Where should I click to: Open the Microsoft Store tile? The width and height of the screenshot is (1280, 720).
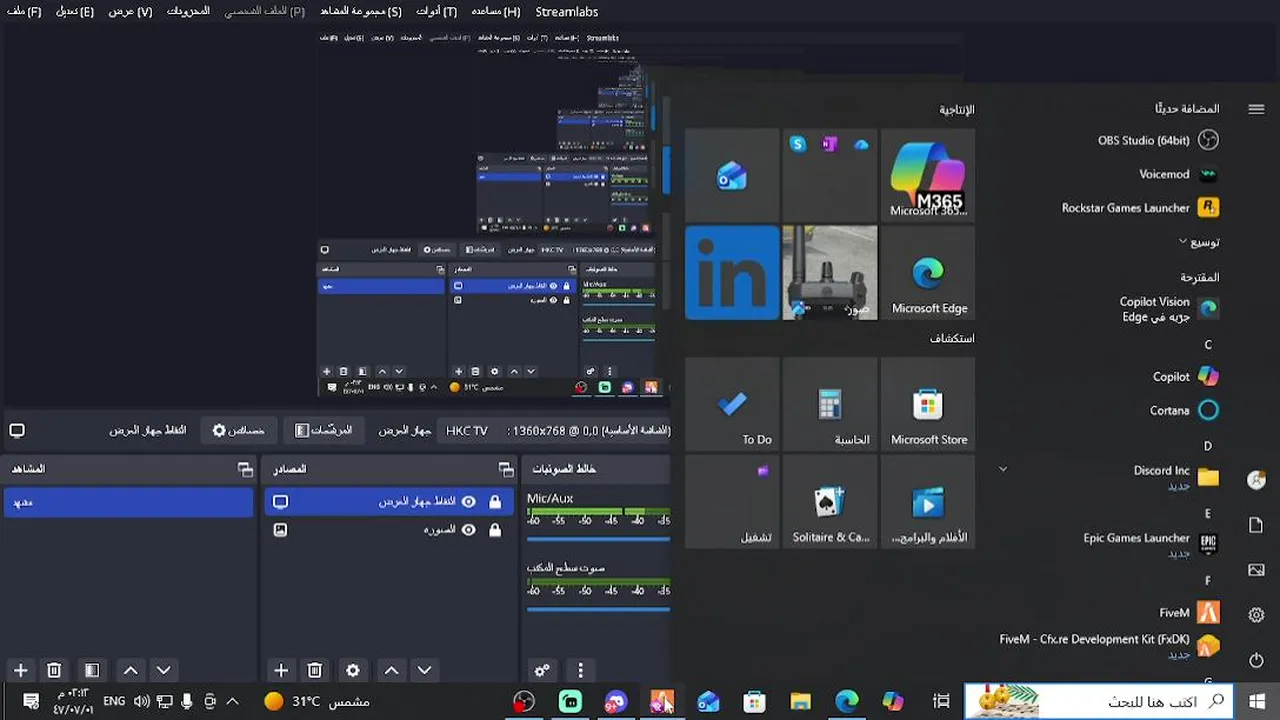point(928,404)
